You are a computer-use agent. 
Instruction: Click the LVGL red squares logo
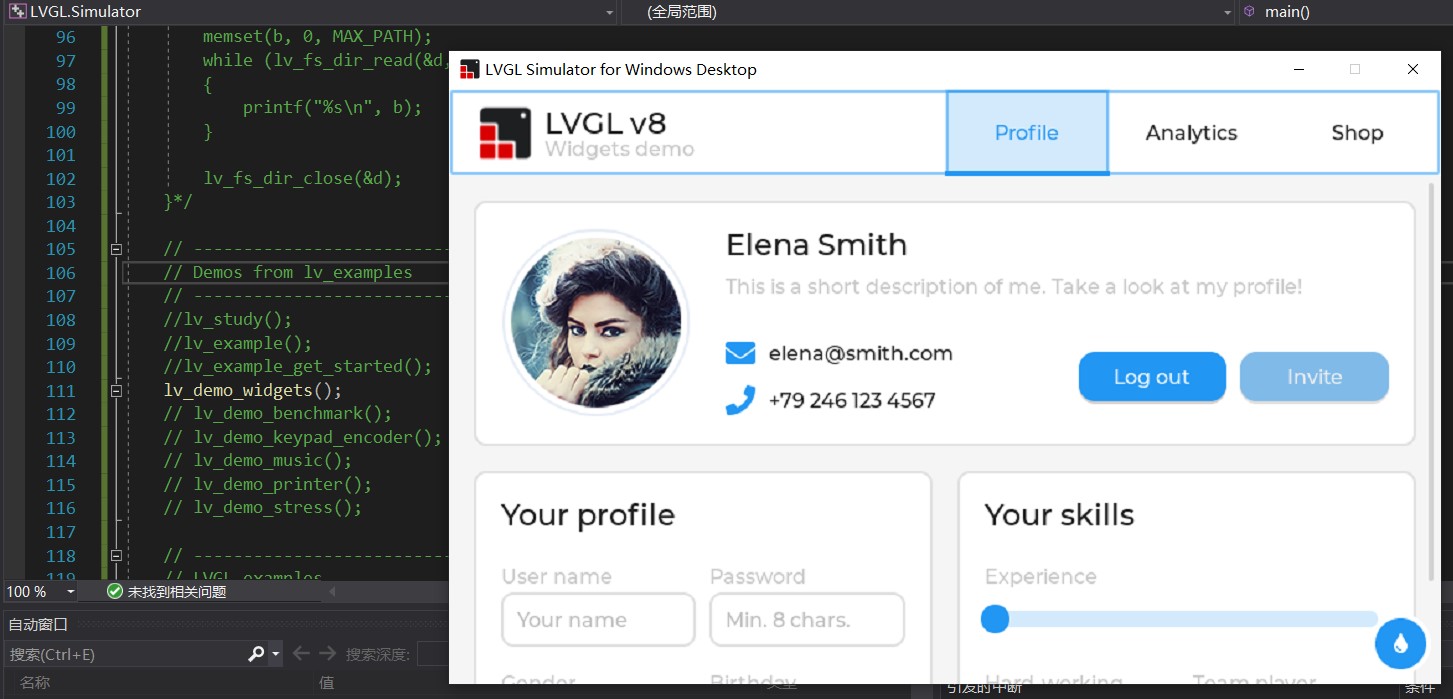click(505, 133)
